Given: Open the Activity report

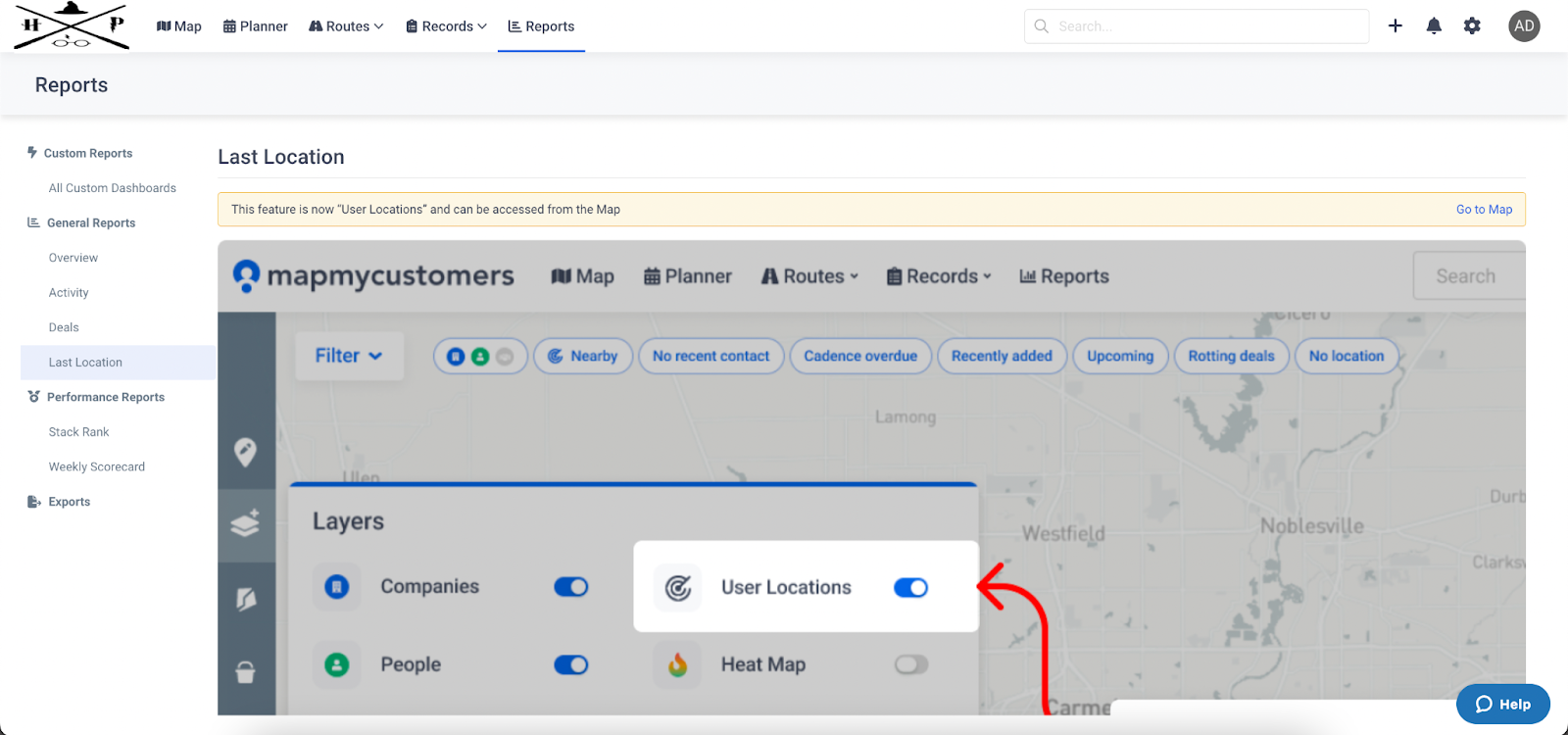Looking at the screenshot, I should point(69,293).
